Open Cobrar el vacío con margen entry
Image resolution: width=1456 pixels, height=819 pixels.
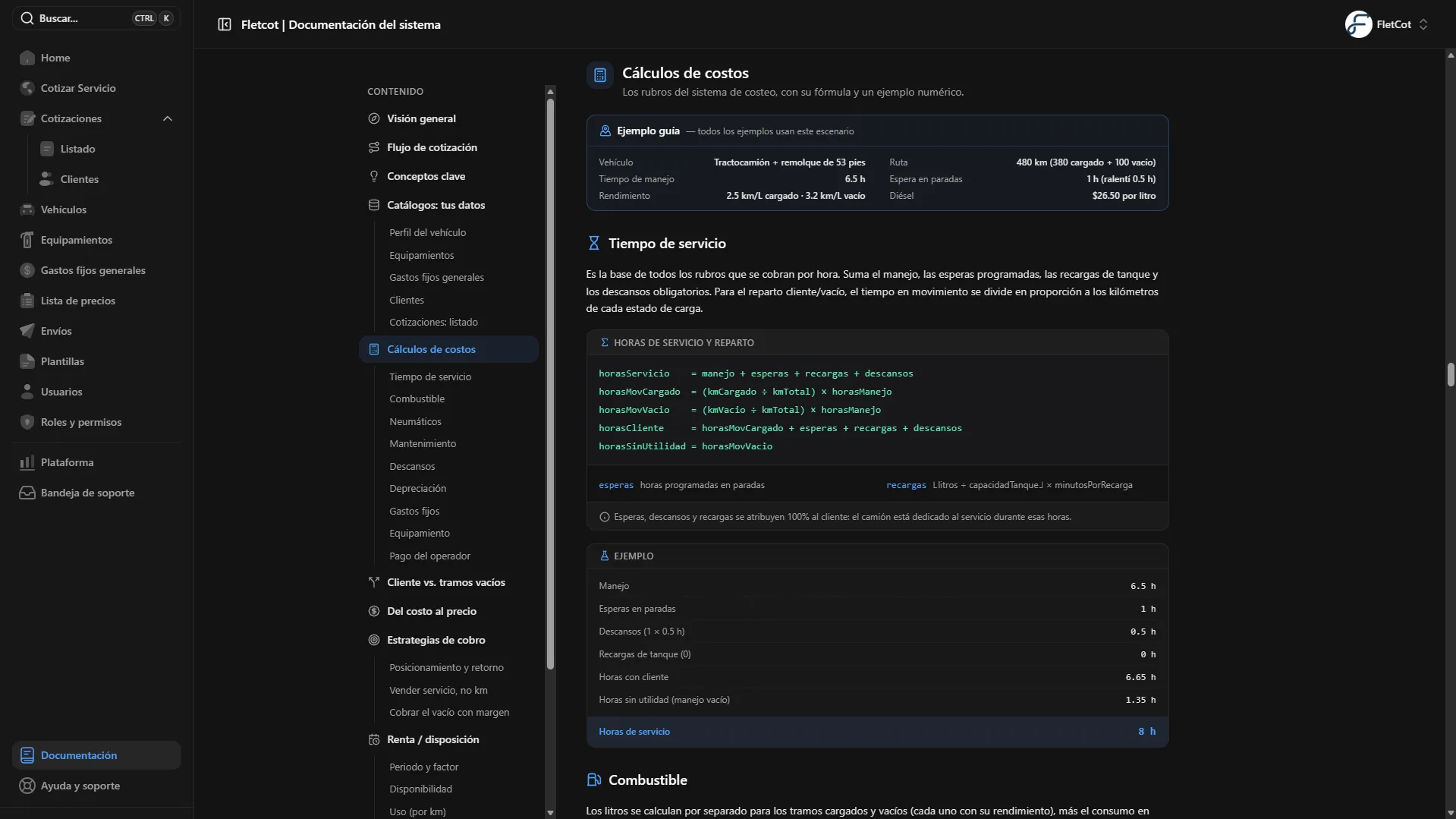click(449, 712)
